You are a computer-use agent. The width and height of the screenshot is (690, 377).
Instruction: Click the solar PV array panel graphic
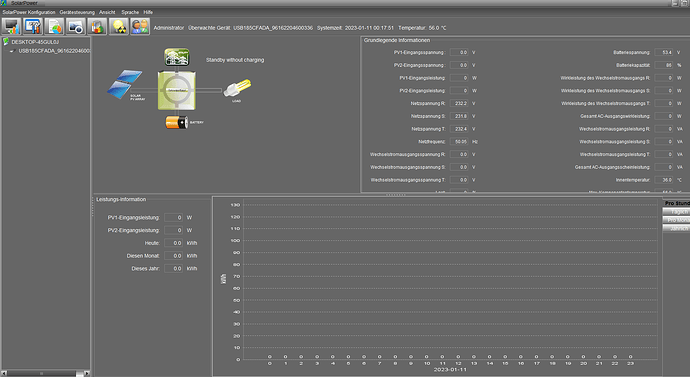click(125, 84)
